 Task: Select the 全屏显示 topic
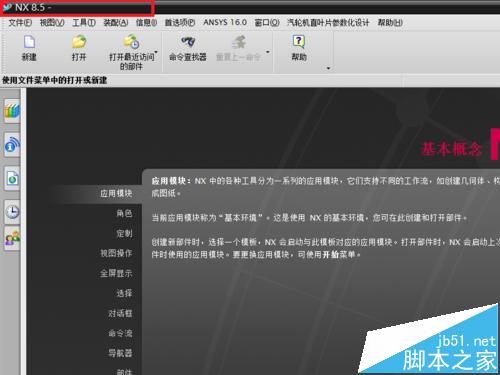(116, 273)
